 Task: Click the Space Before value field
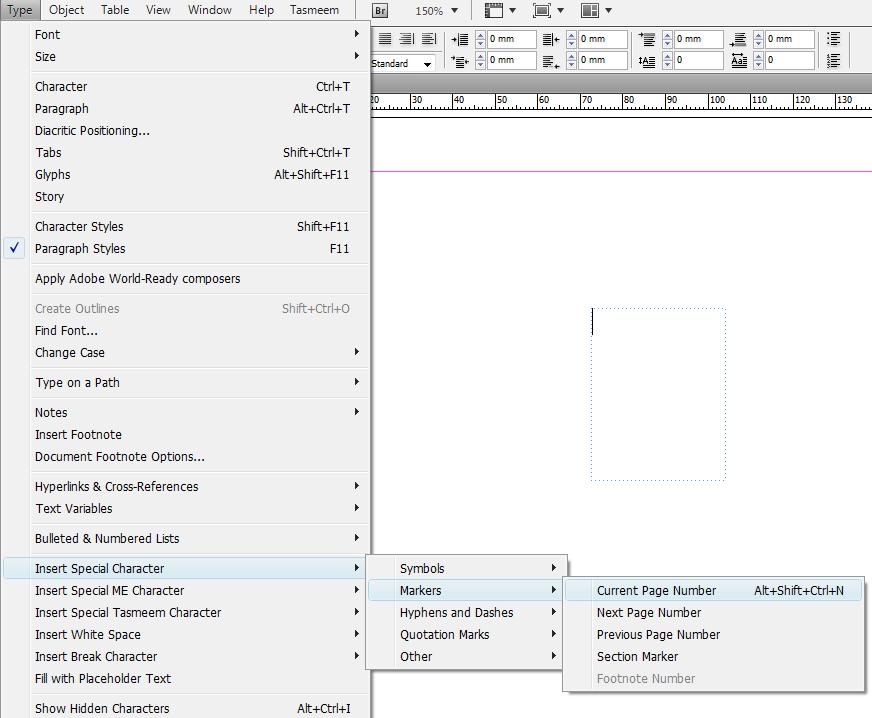point(698,39)
